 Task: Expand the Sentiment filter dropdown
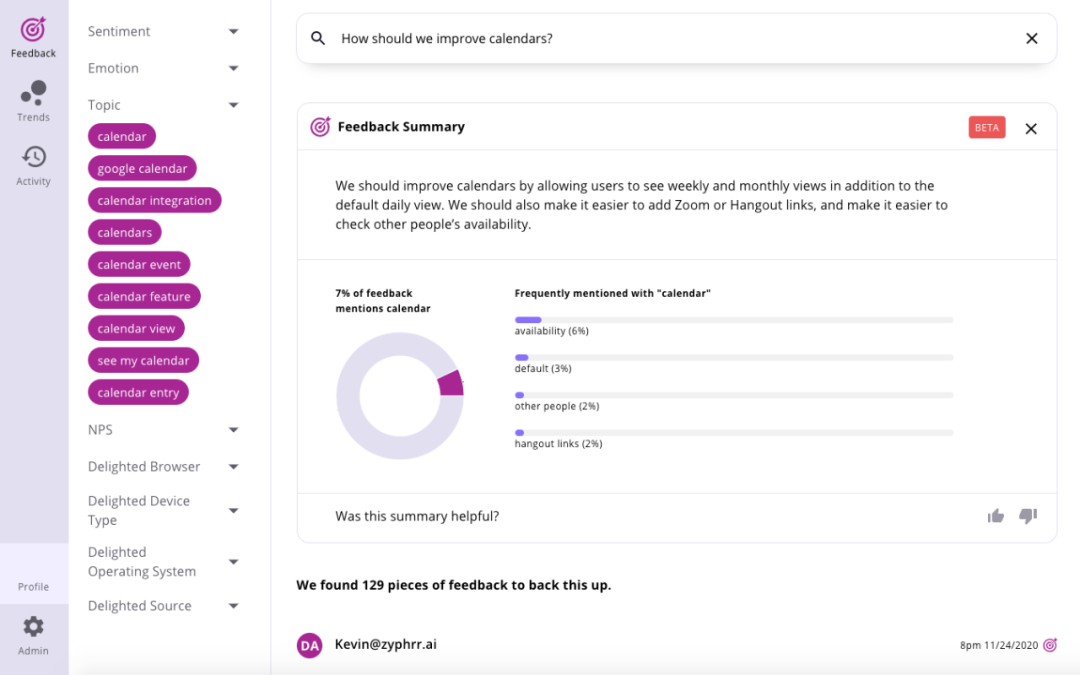coord(233,32)
